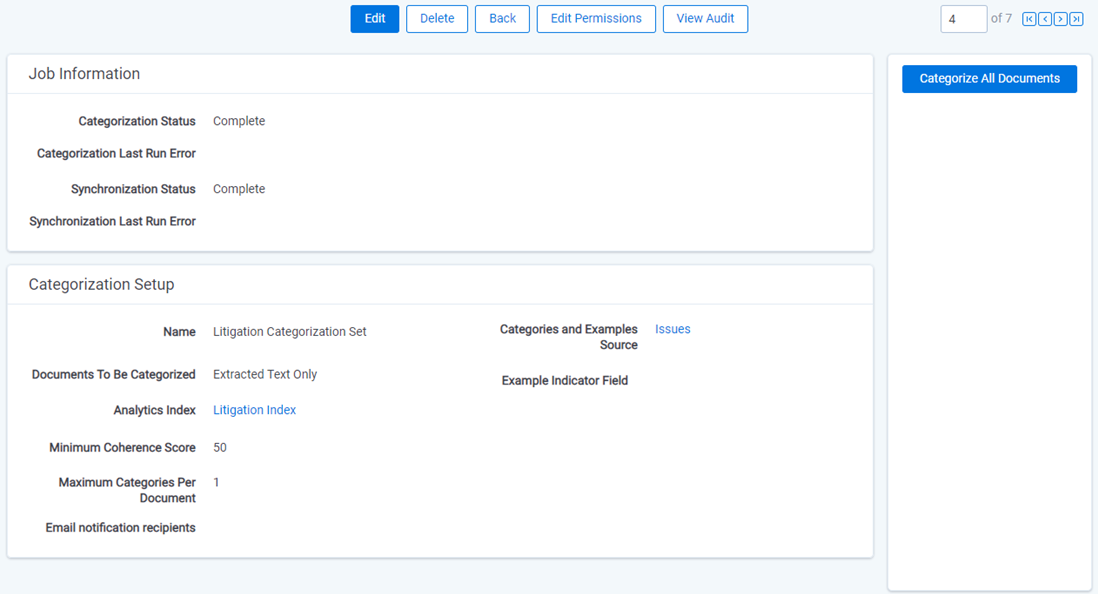Select Synchronization Status value Complete
Screen dimensions: 1098x594
click(239, 189)
